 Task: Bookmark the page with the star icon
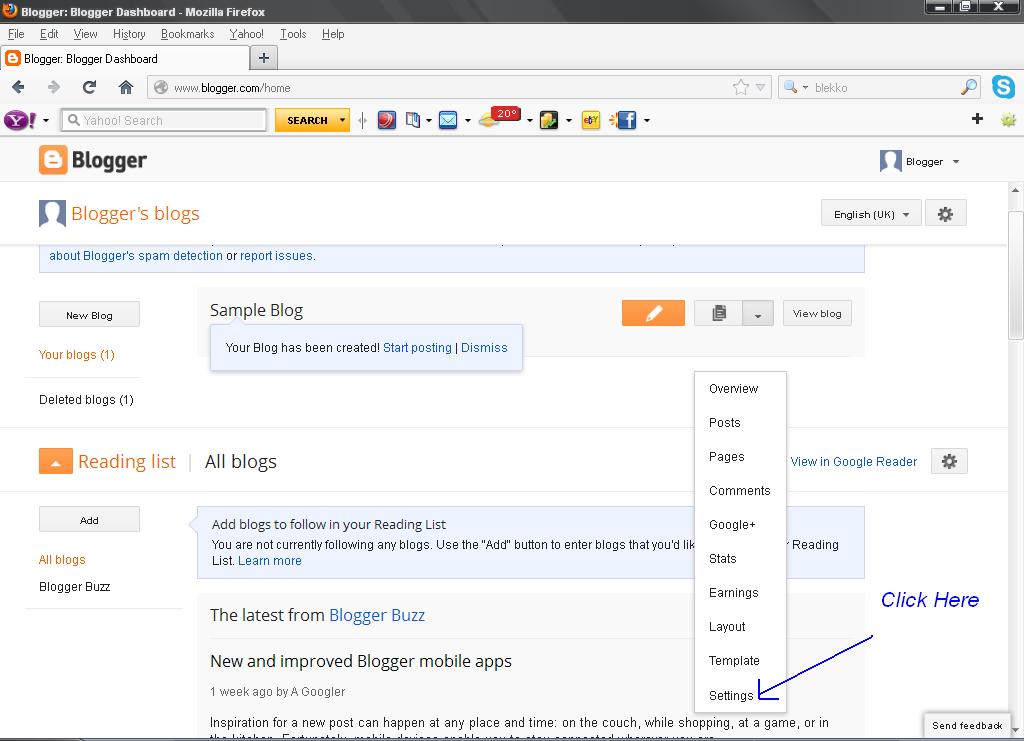pos(741,87)
